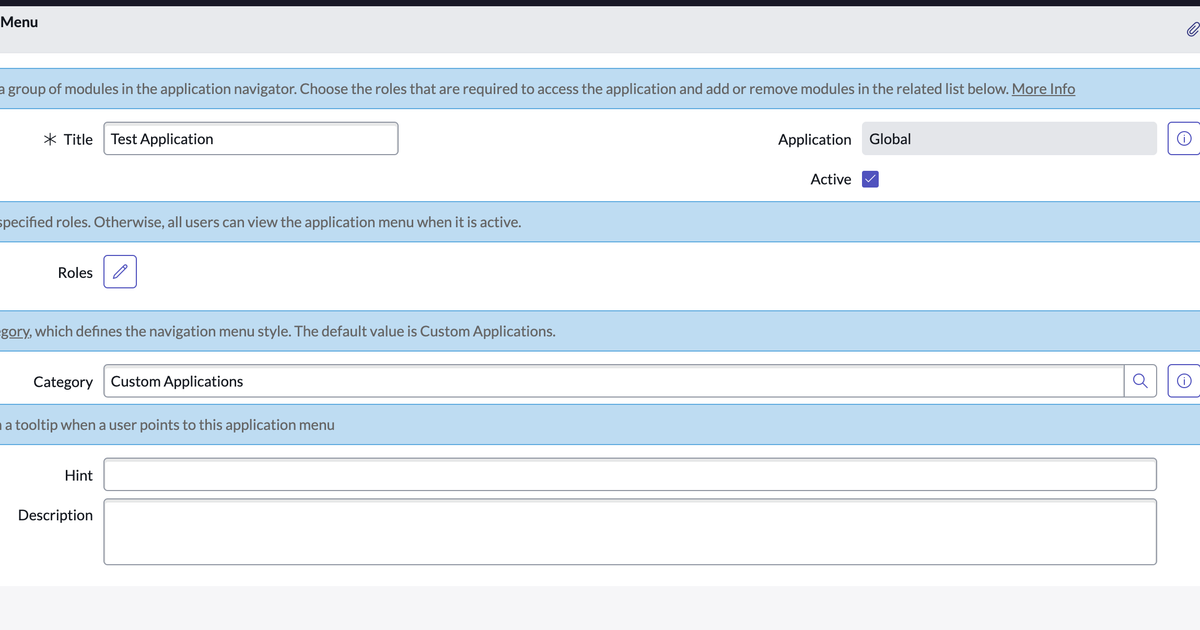Click the Category label
This screenshot has height=630, width=1200.
[x=63, y=382]
